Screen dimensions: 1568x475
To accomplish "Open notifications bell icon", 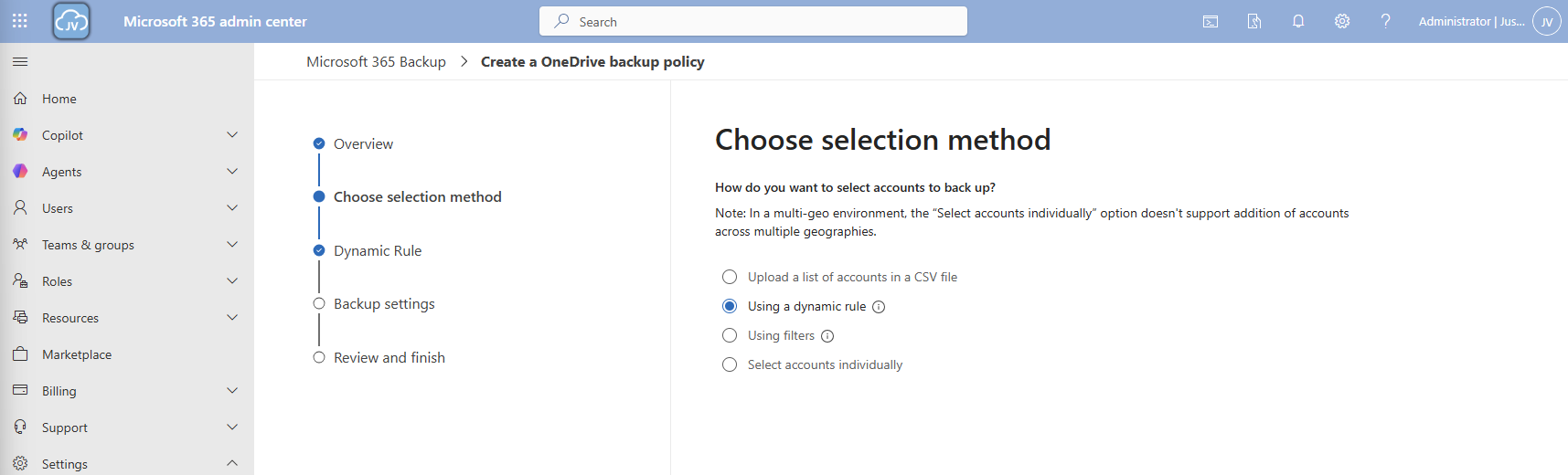I will pos(1298,21).
